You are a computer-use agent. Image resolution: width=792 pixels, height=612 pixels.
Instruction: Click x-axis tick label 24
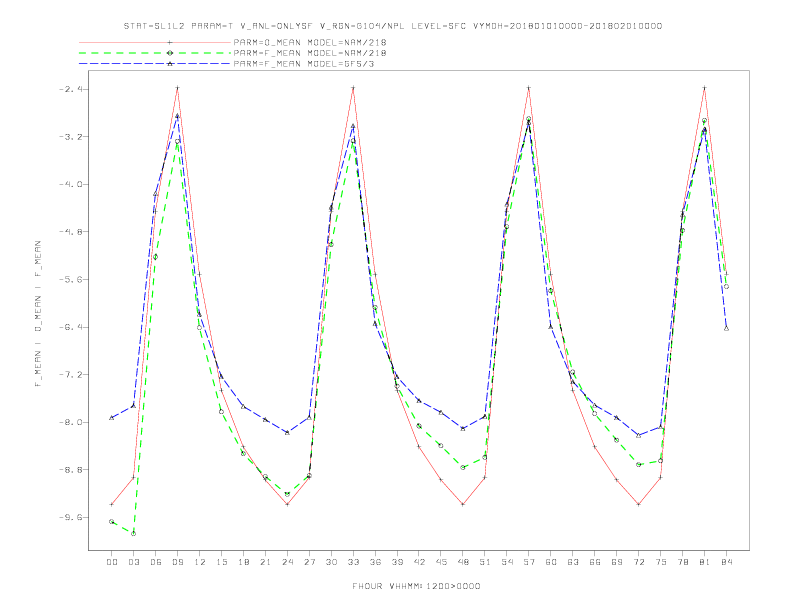pos(287,562)
